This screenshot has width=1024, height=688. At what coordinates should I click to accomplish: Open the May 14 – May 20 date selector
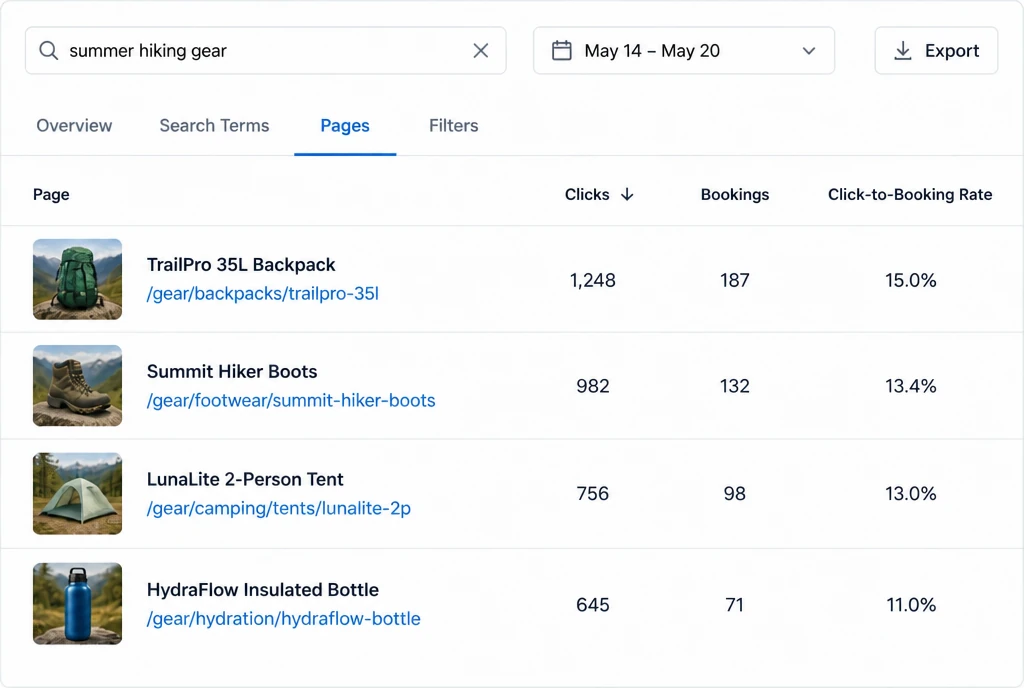click(684, 50)
